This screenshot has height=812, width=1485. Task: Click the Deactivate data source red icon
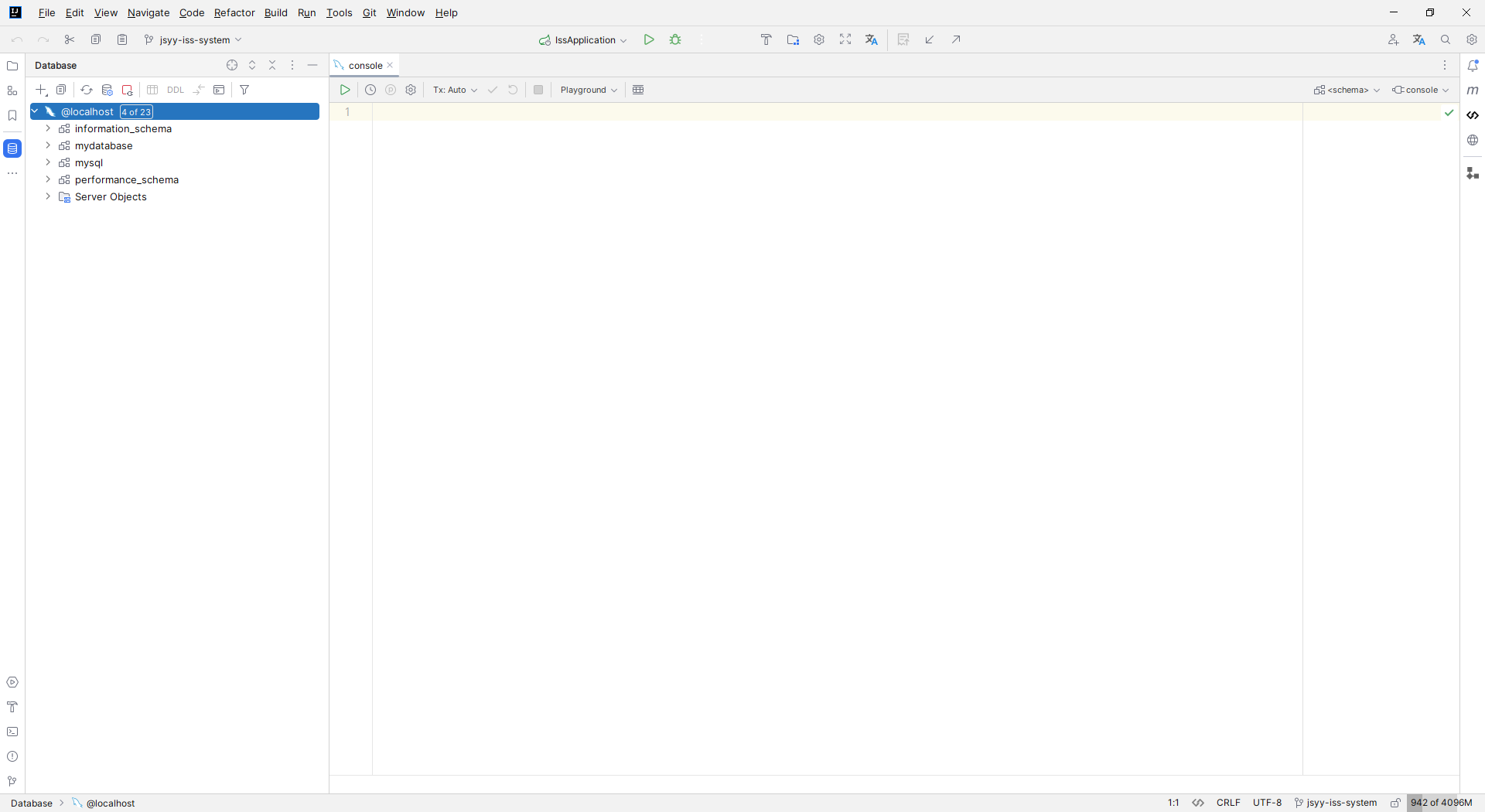click(x=128, y=90)
